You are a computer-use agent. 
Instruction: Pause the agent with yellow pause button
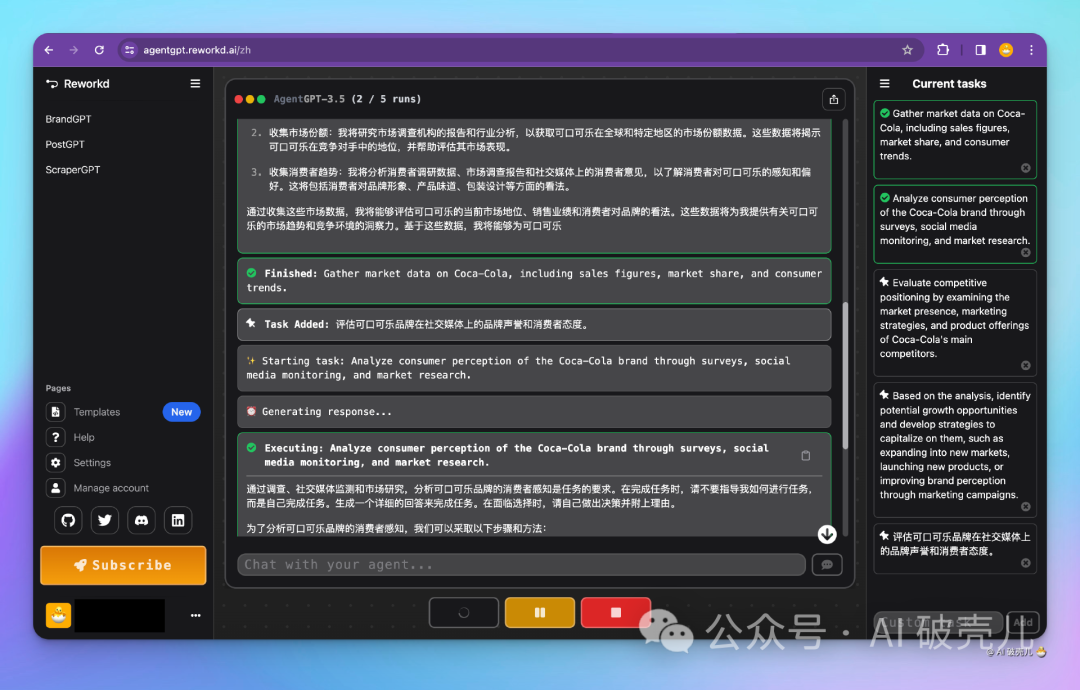[x=540, y=612]
